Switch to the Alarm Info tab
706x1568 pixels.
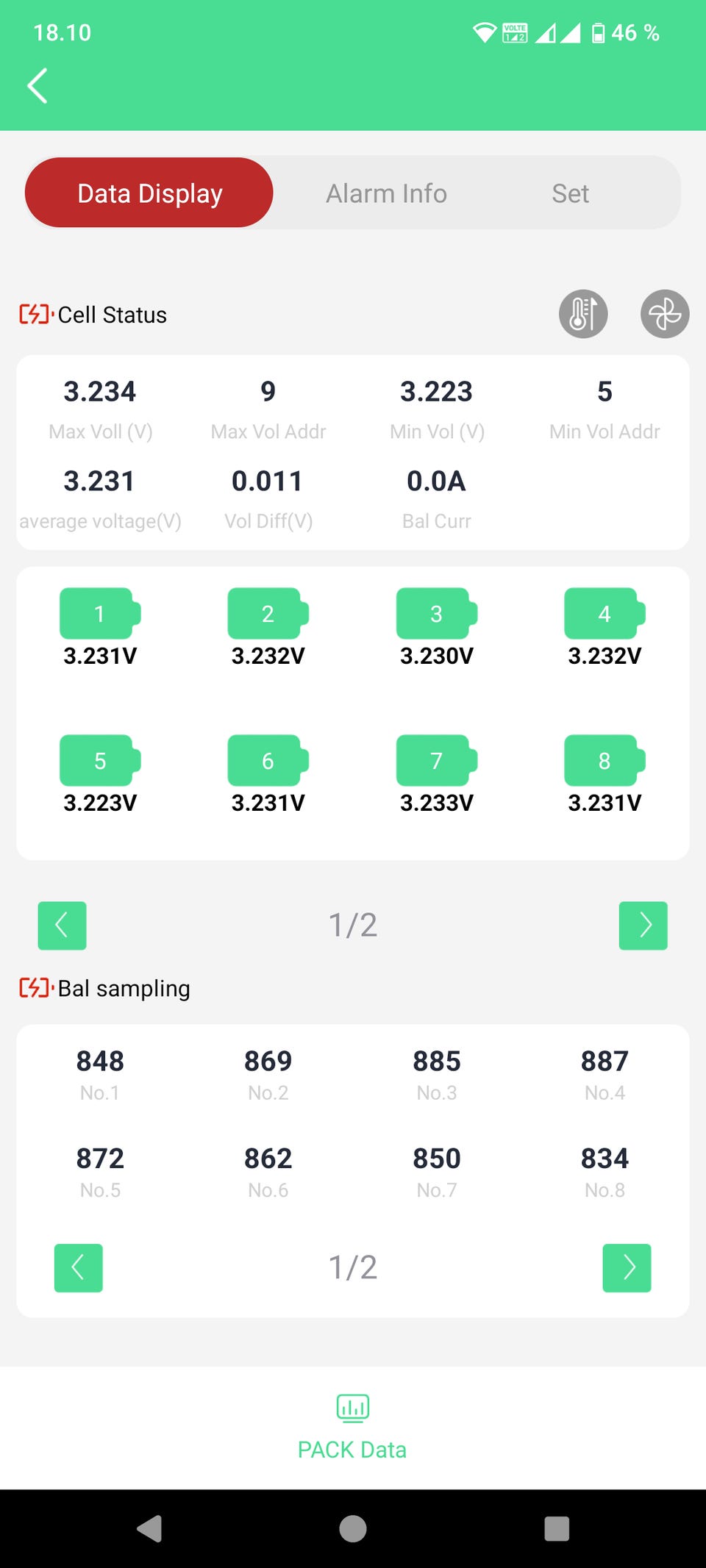coord(387,193)
